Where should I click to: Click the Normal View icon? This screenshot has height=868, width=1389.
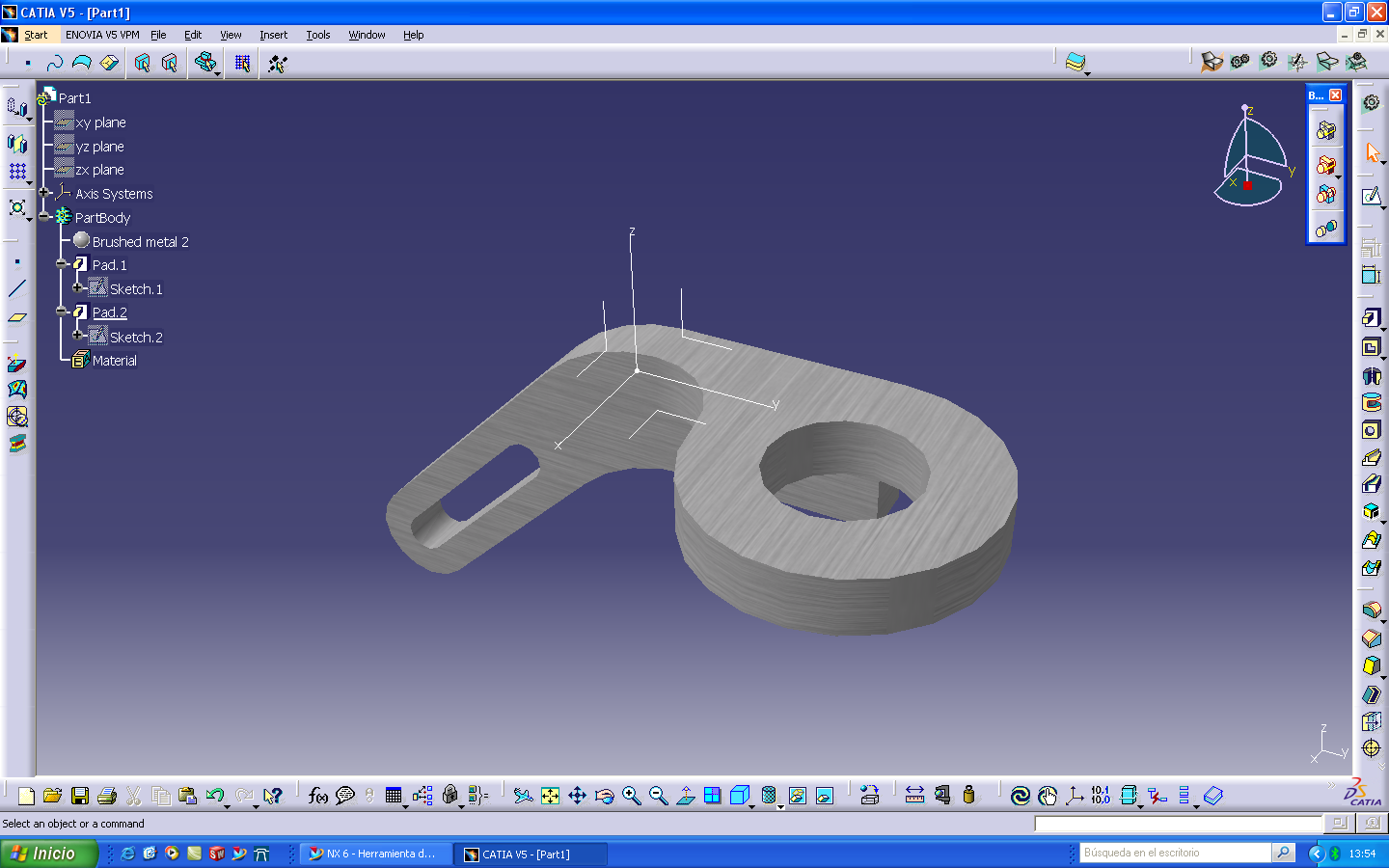pyautogui.click(x=685, y=796)
